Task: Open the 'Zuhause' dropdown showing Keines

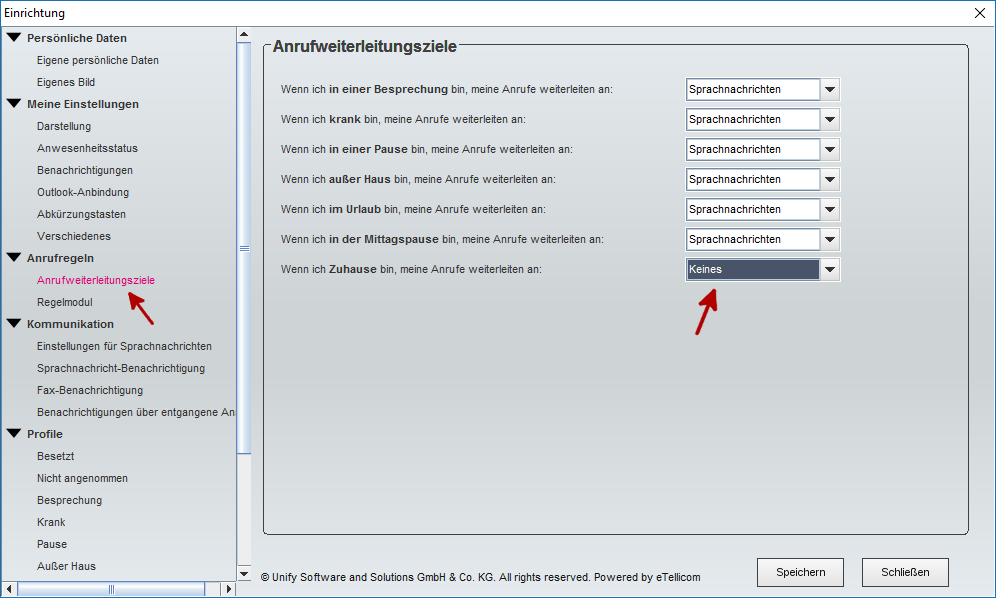Action: point(829,269)
